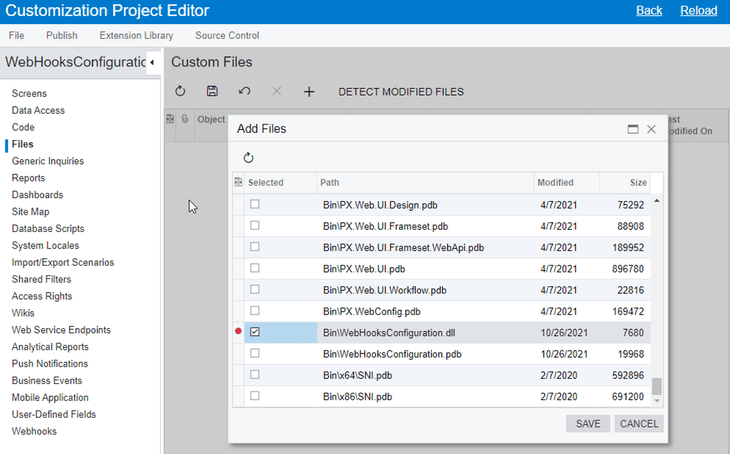Open Business Events section
The height and width of the screenshot is (454, 730).
pyautogui.click(x=47, y=381)
